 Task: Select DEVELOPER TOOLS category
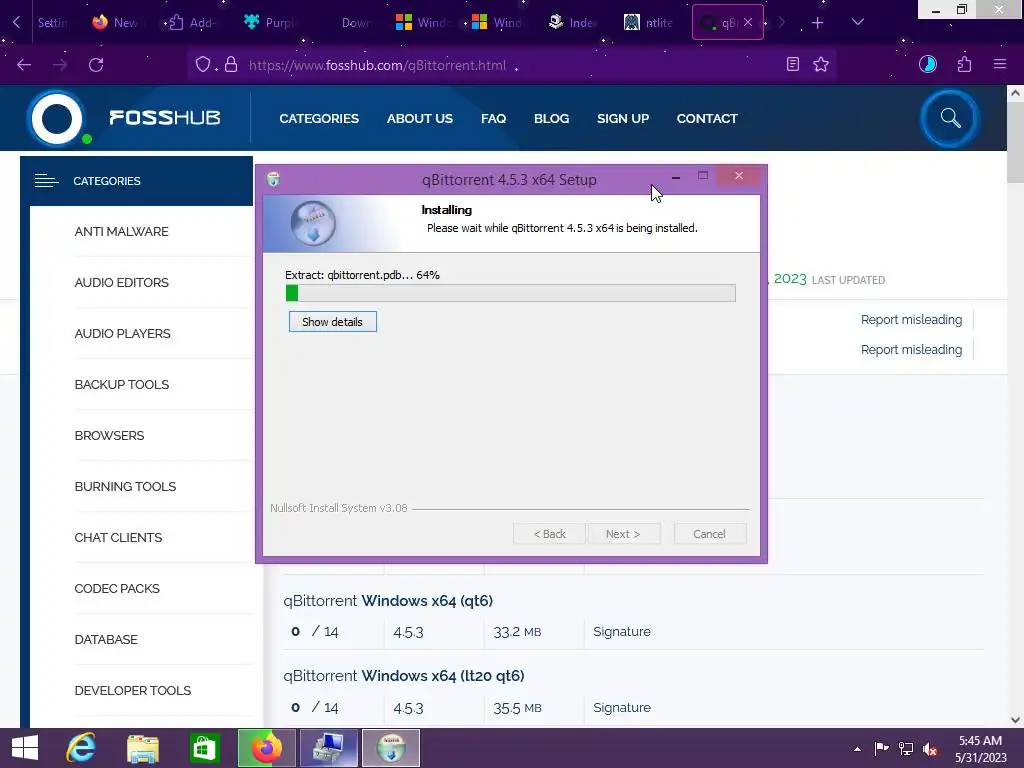pyautogui.click(x=133, y=690)
